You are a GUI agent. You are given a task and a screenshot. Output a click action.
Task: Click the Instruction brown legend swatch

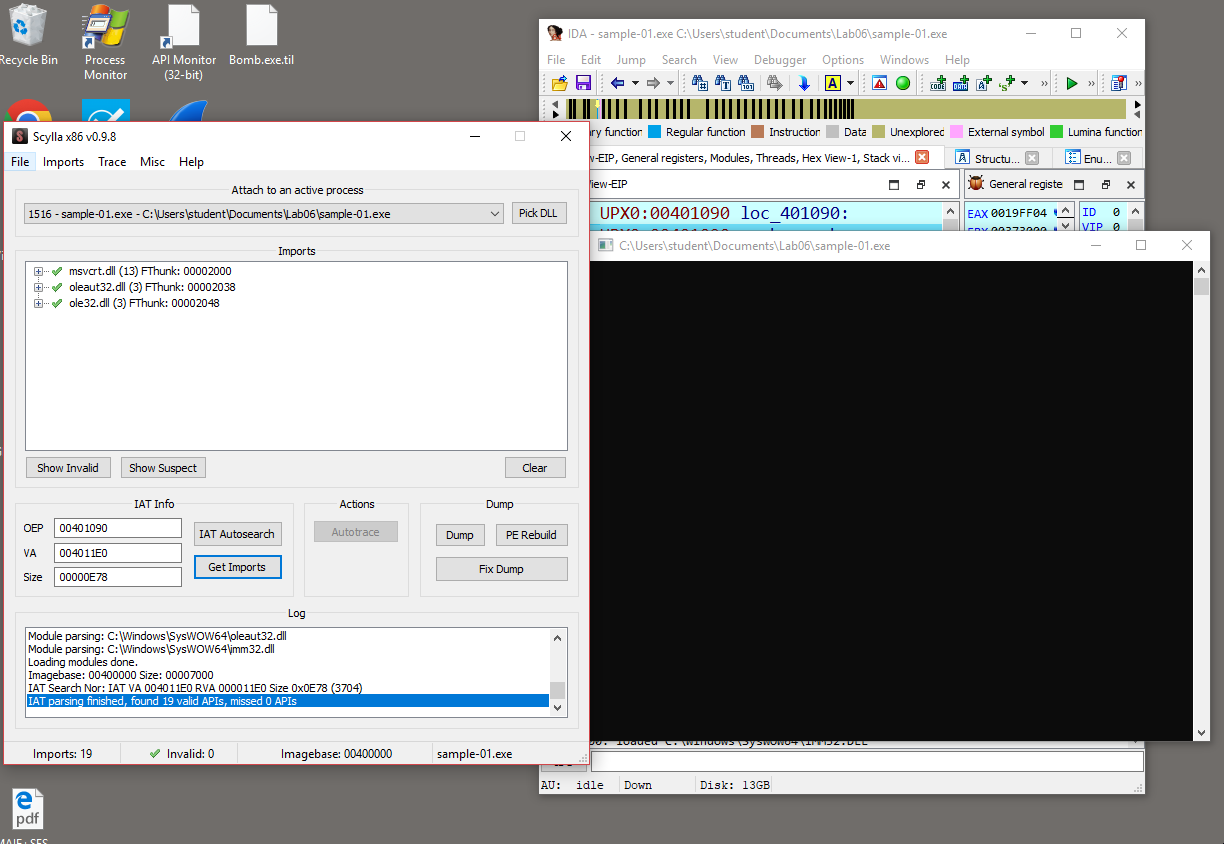pyautogui.click(x=758, y=132)
